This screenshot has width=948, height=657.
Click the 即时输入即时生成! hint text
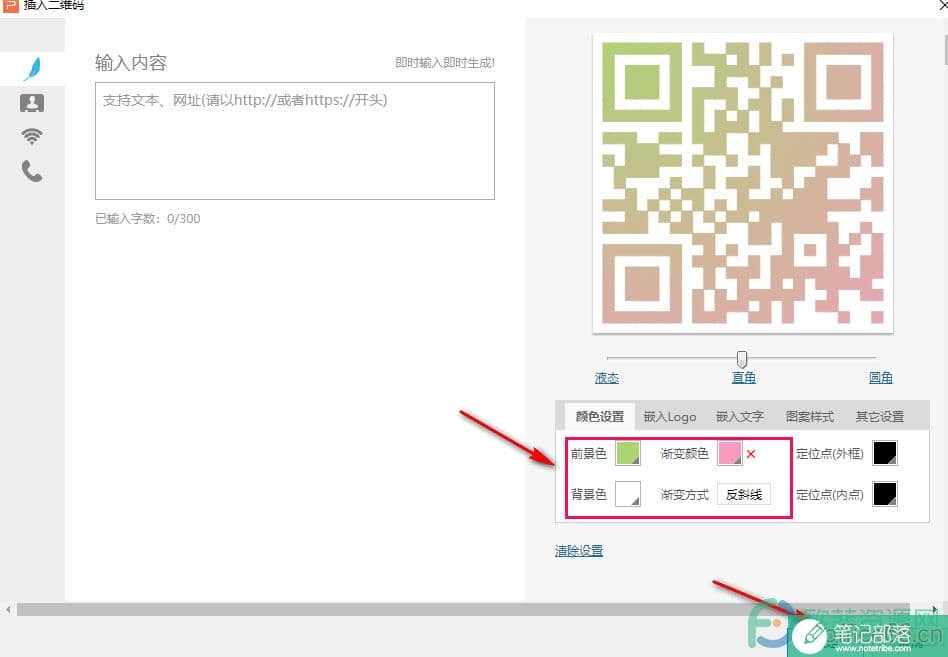(445, 63)
